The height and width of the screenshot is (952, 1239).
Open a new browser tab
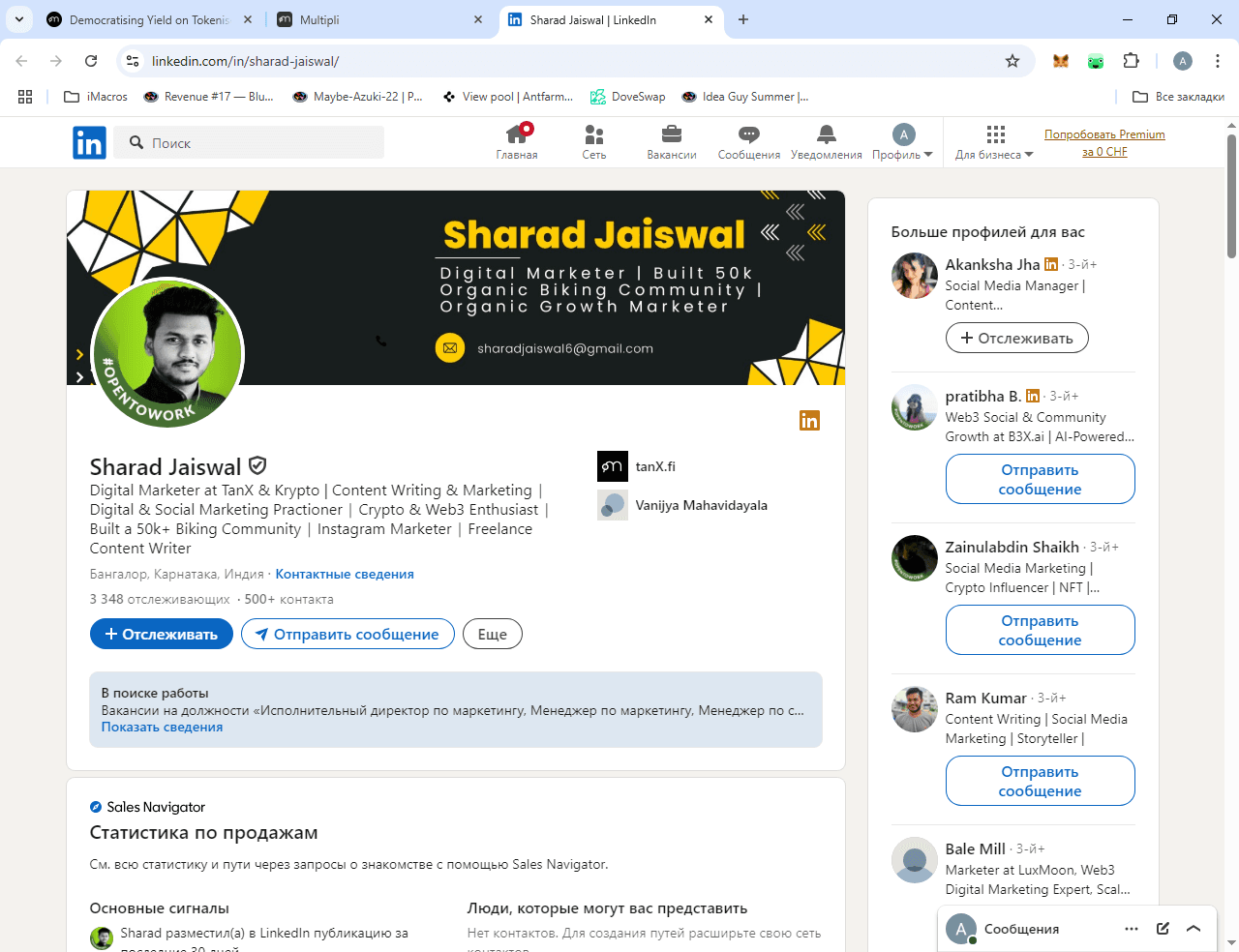(x=743, y=19)
